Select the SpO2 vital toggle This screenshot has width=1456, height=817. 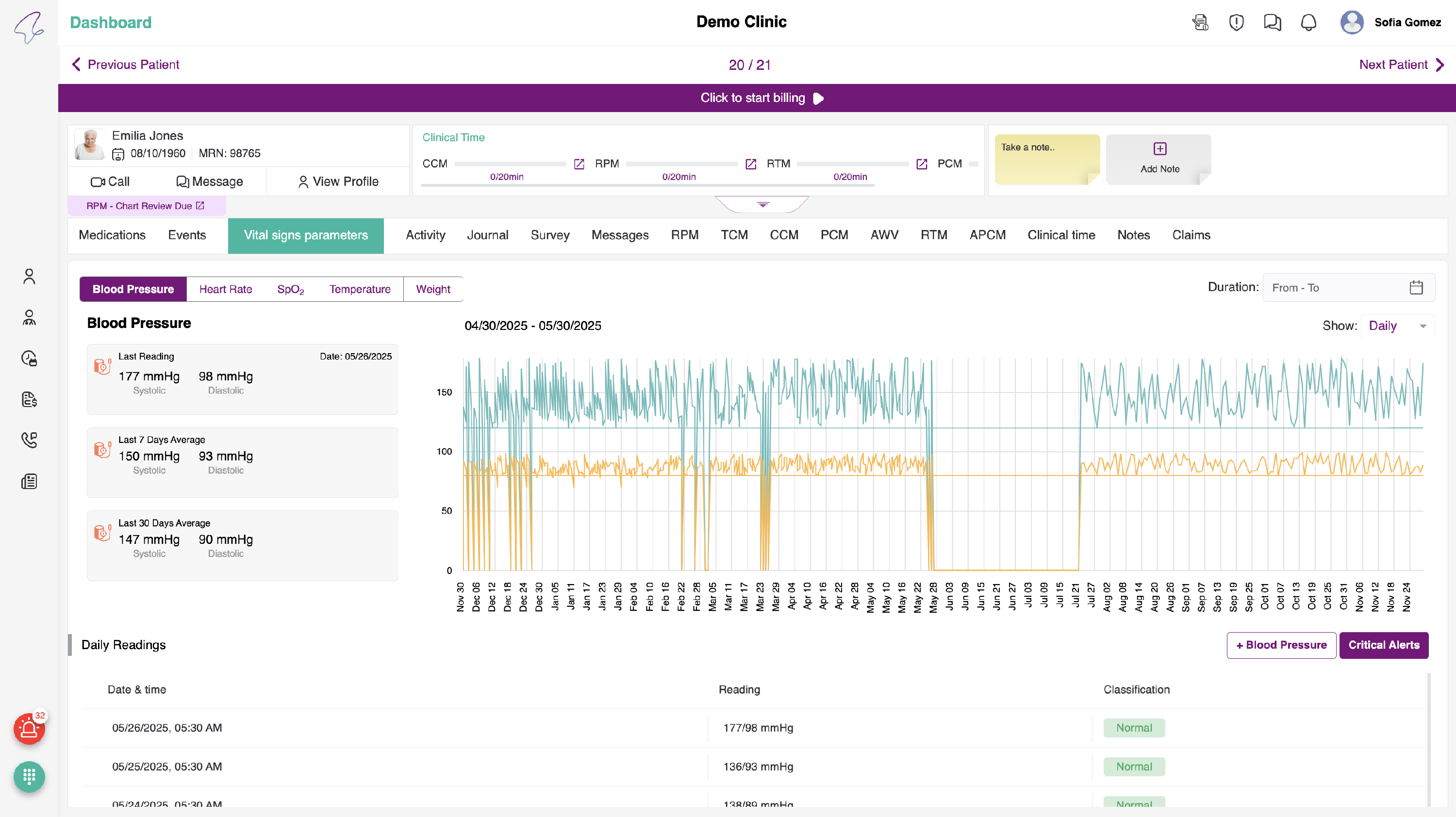point(291,289)
